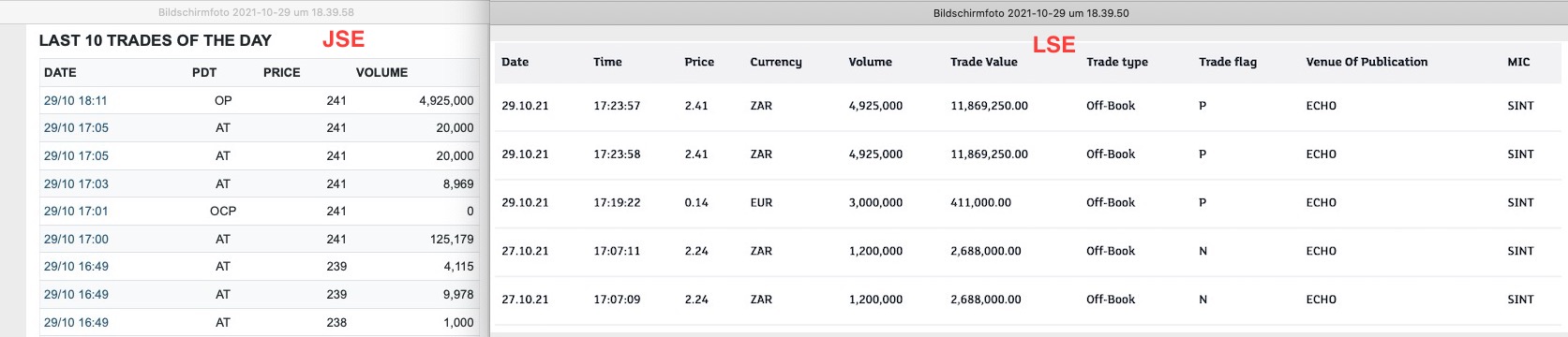Click the PRICE column header in JSE table
The height and width of the screenshot is (337, 1568).
(x=281, y=72)
